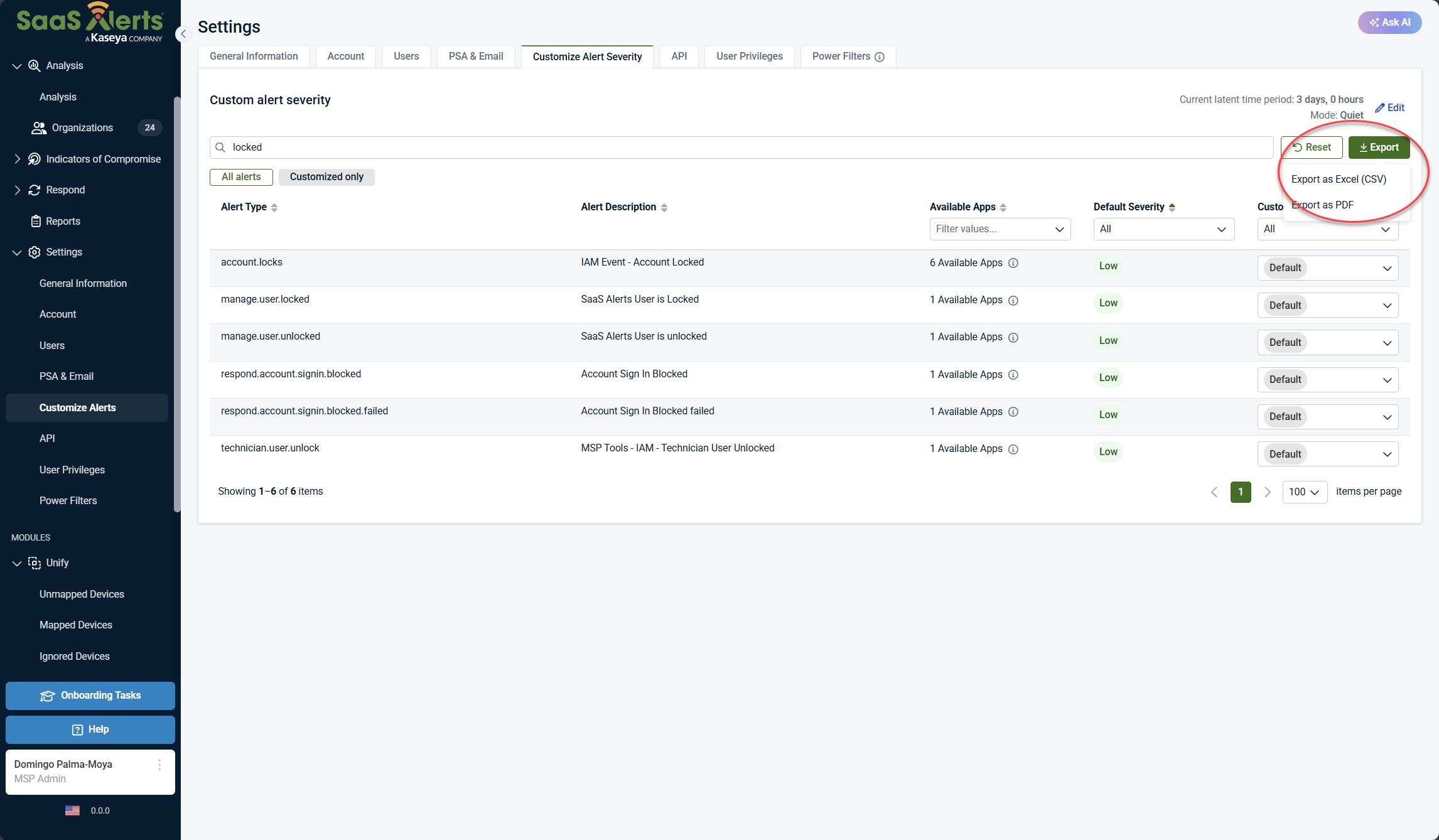Image resolution: width=1439 pixels, height=840 pixels.
Task: Open the 100 items per page dropdown
Action: click(x=1304, y=492)
